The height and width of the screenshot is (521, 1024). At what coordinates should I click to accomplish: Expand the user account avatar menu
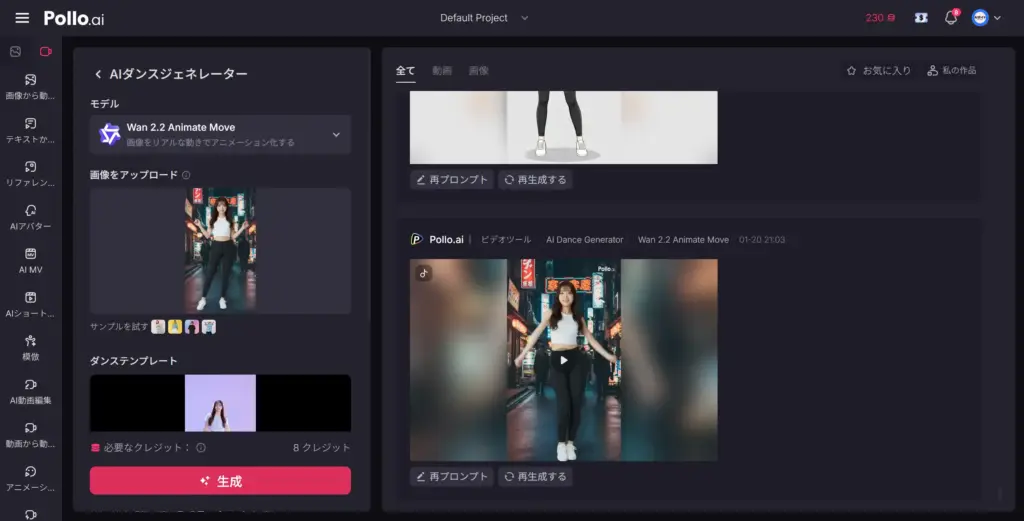[986, 18]
